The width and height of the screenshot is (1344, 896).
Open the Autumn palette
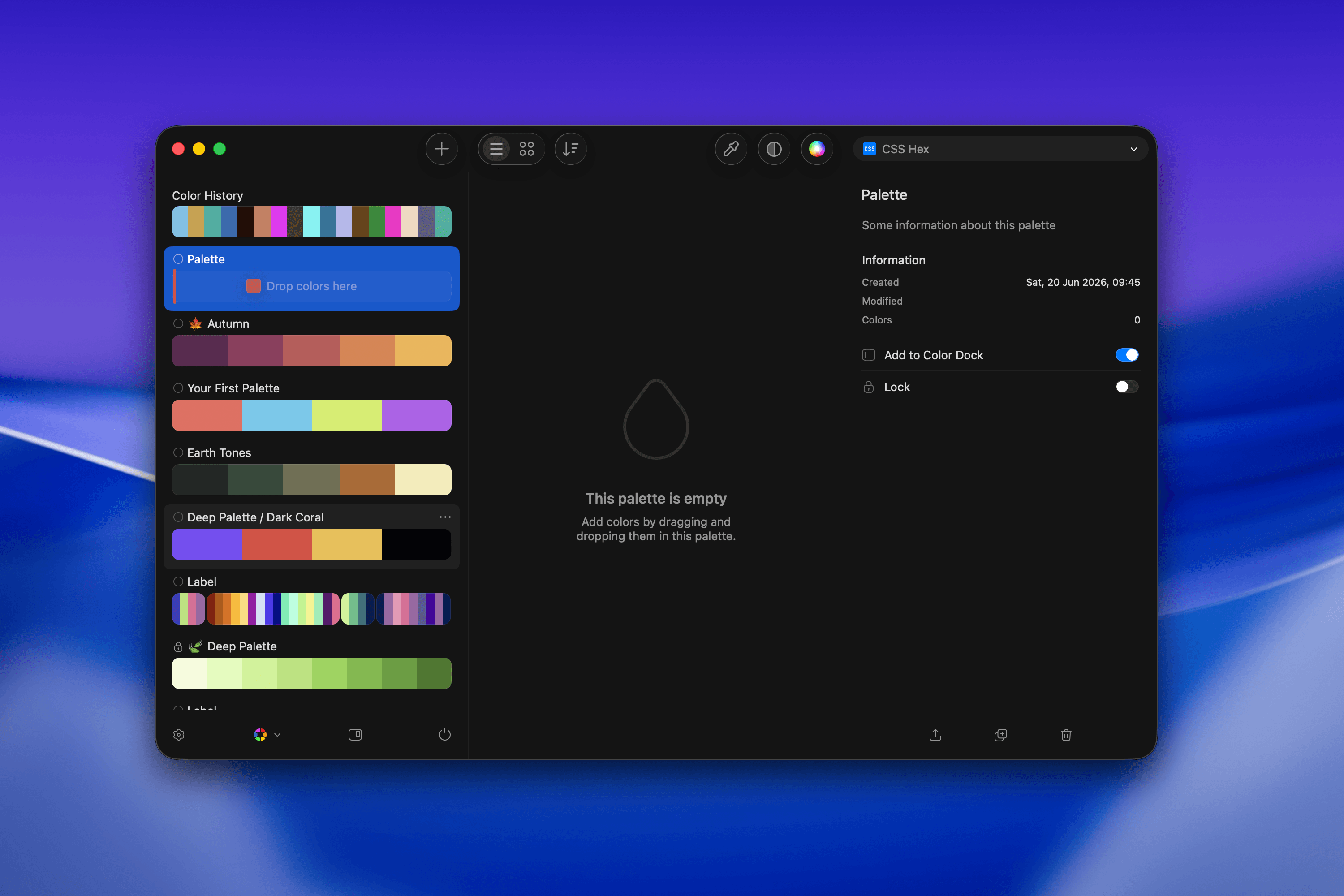[x=311, y=343]
